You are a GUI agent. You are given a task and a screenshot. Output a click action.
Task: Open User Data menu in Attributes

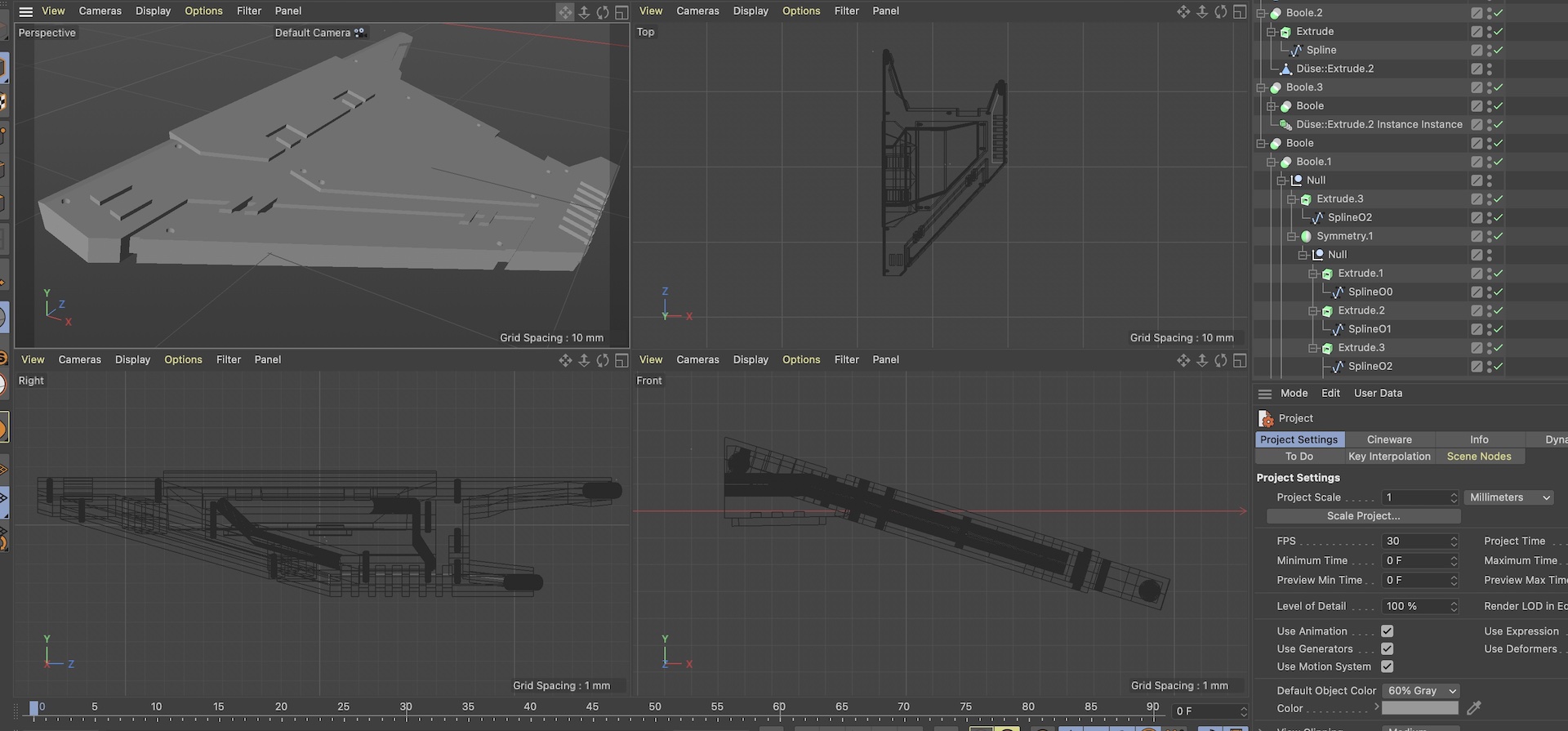click(1378, 394)
